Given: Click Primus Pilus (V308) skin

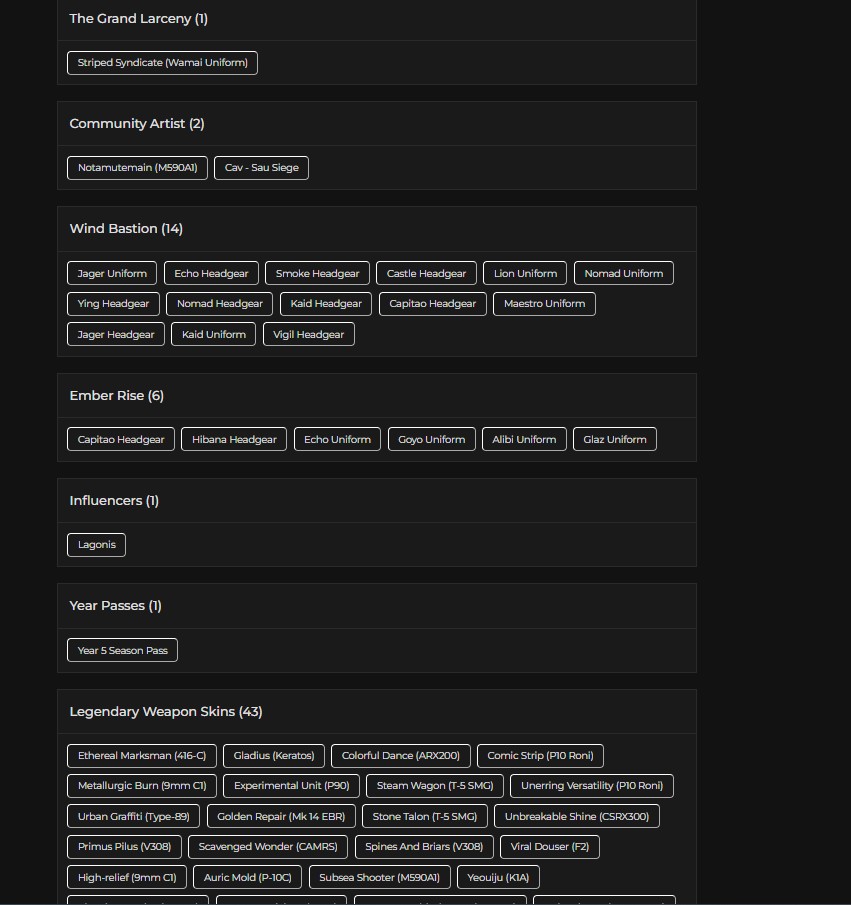Looking at the screenshot, I should click(124, 847).
